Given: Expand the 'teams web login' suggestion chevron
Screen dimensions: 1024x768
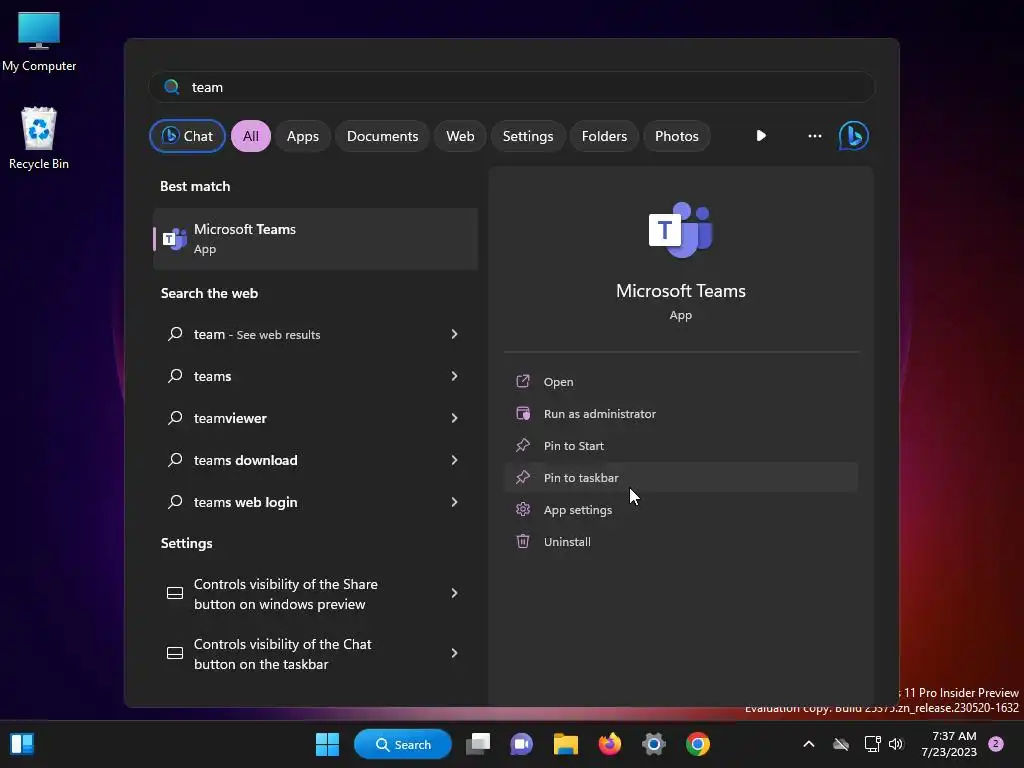Looking at the screenshot, I should [455, 502].
